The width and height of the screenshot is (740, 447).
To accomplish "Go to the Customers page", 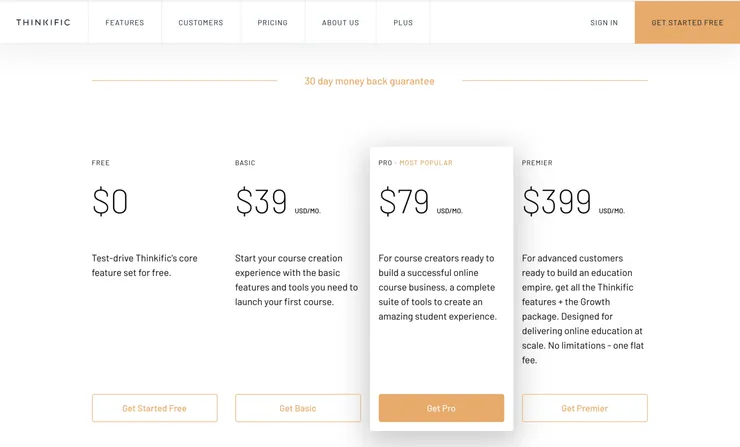I will coord(201,22).
